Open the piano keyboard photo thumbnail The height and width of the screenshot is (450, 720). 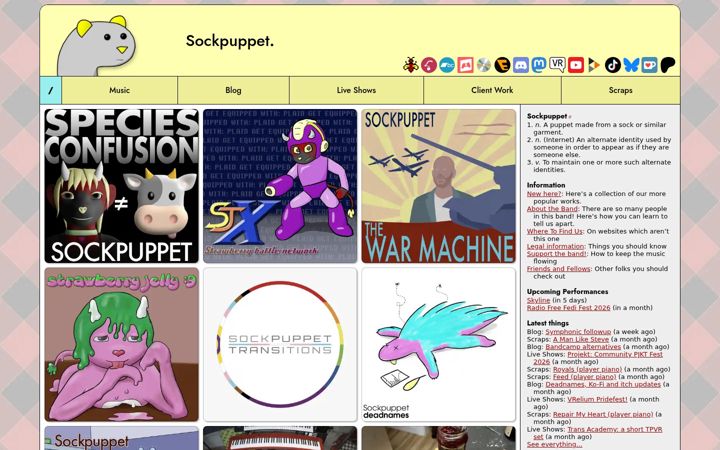tap(280, 438)
